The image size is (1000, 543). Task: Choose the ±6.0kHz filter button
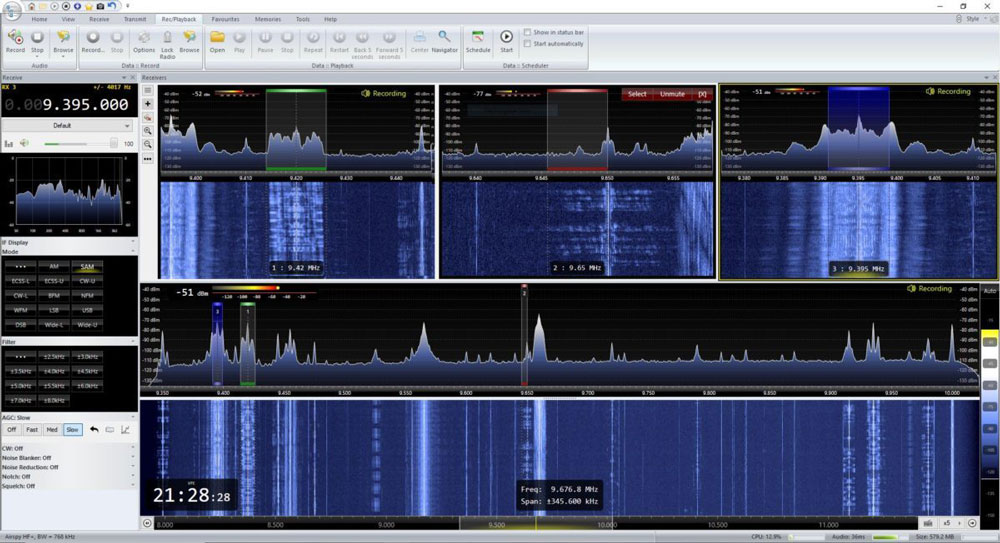click(x=87, y=386)
